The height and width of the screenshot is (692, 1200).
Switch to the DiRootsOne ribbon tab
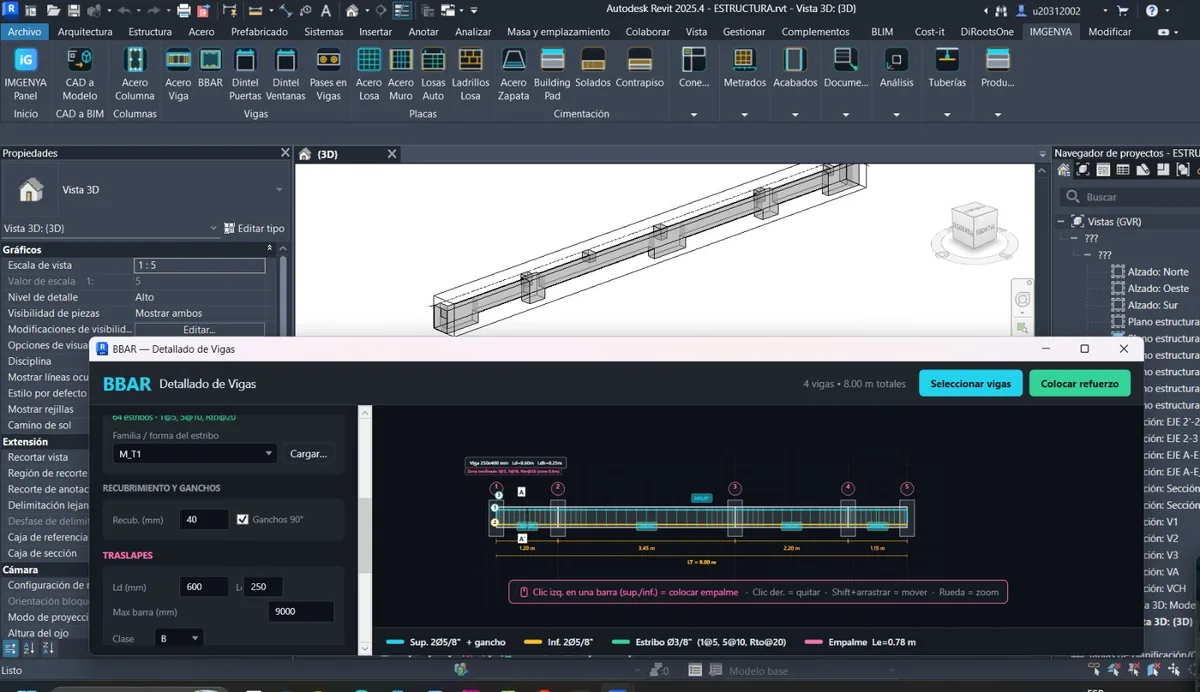pos(987,32)
